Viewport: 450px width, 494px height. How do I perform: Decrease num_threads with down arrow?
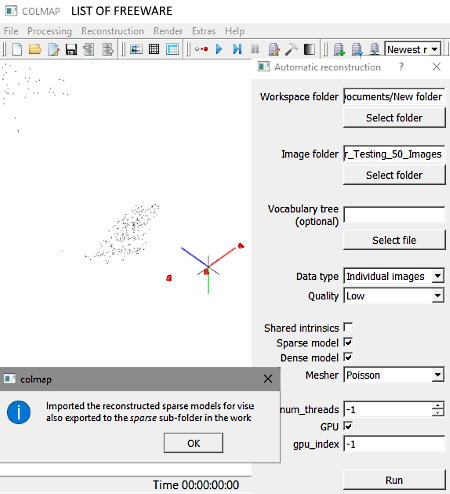pyautogui.click(x=438, y=413)
